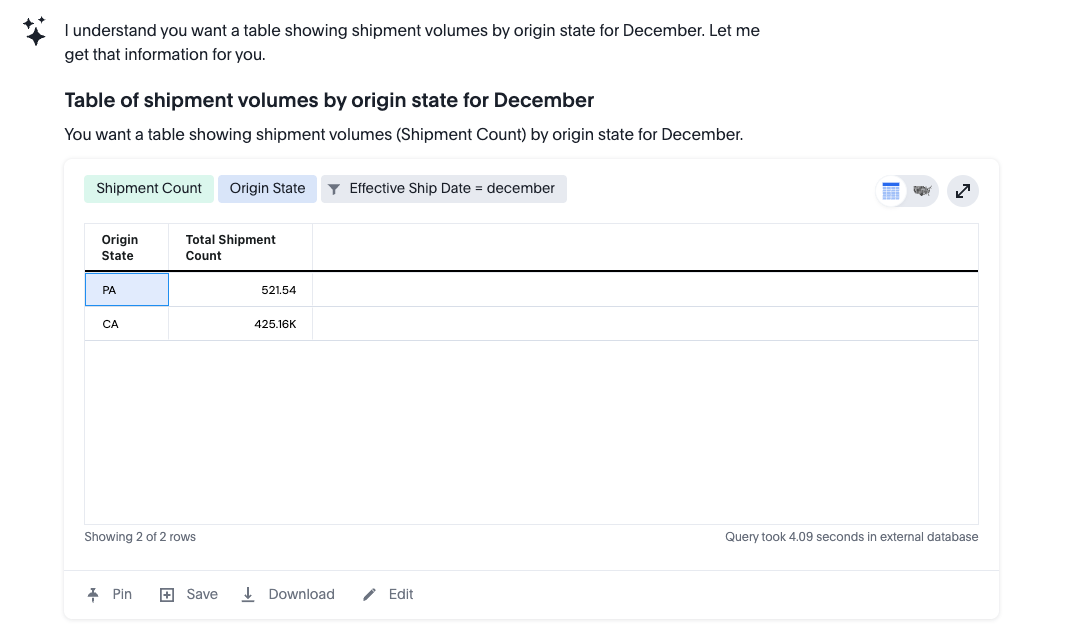Image resolution: width=1066 pixels, height=637 pixels.
Task: Click the Pin thumbtack icon
Action: (93, 595)
